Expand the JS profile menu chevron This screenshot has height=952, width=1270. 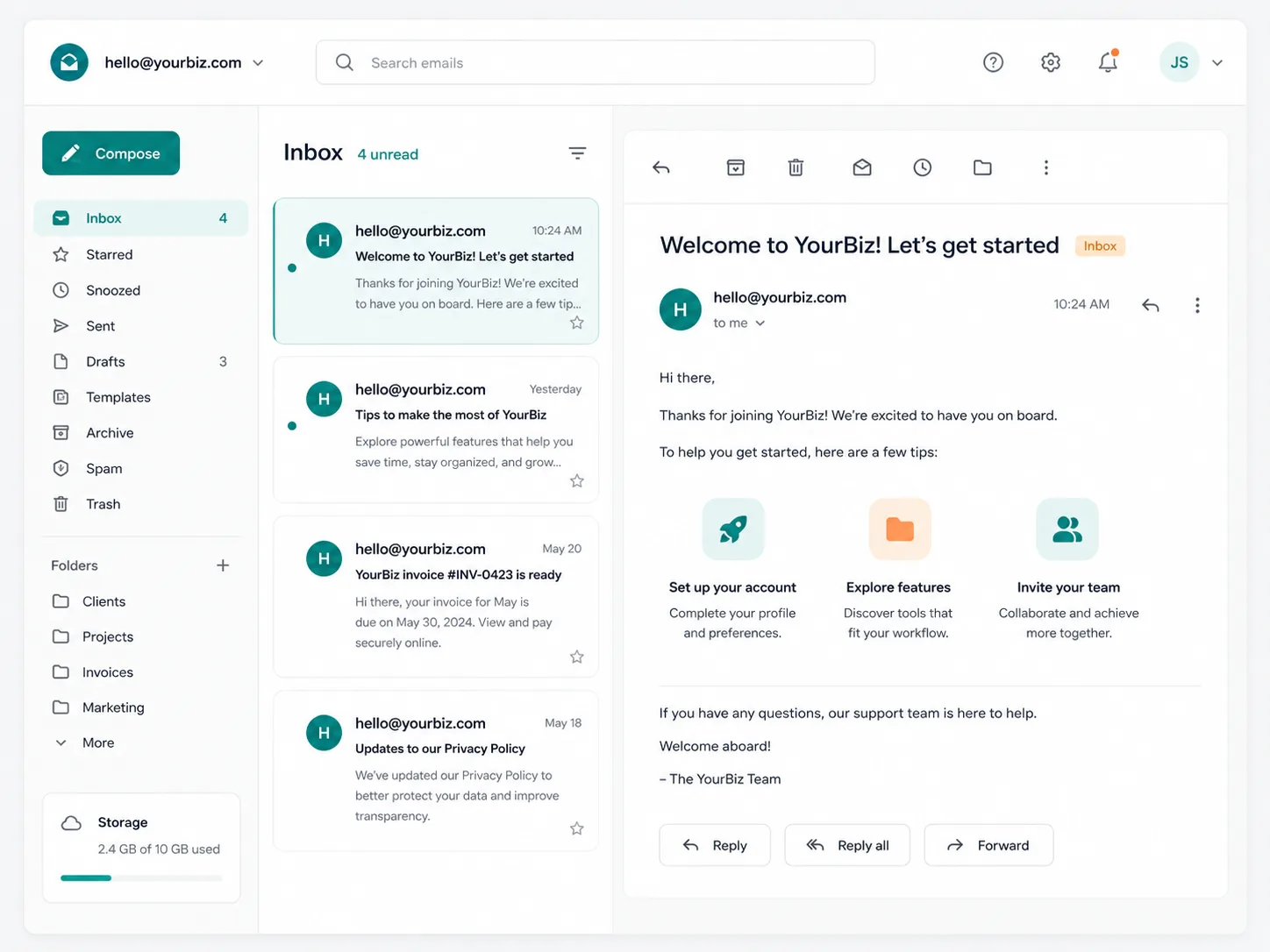1217,63
